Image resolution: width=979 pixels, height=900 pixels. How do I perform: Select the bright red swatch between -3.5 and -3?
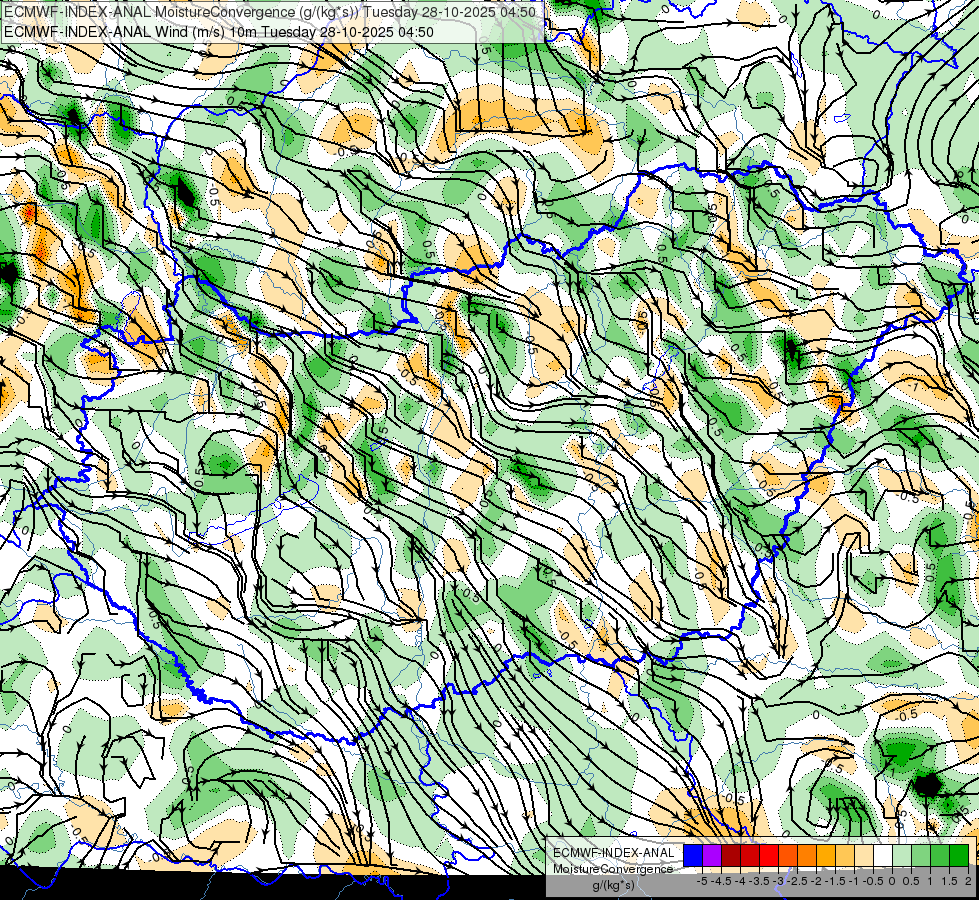(769, 855)
